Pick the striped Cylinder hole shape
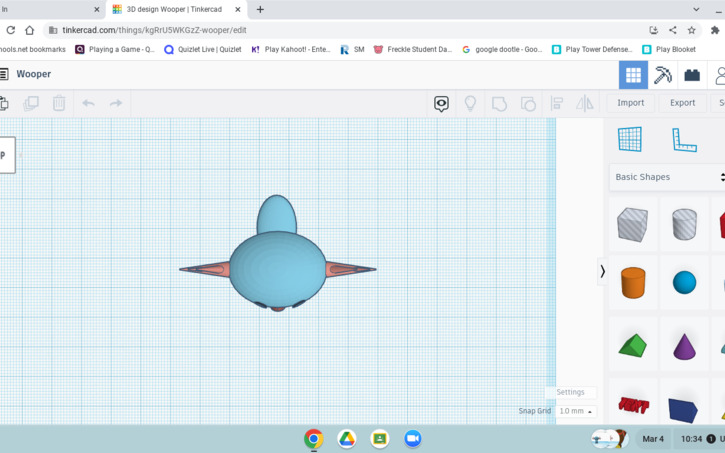725x453 pixels. 684,224
